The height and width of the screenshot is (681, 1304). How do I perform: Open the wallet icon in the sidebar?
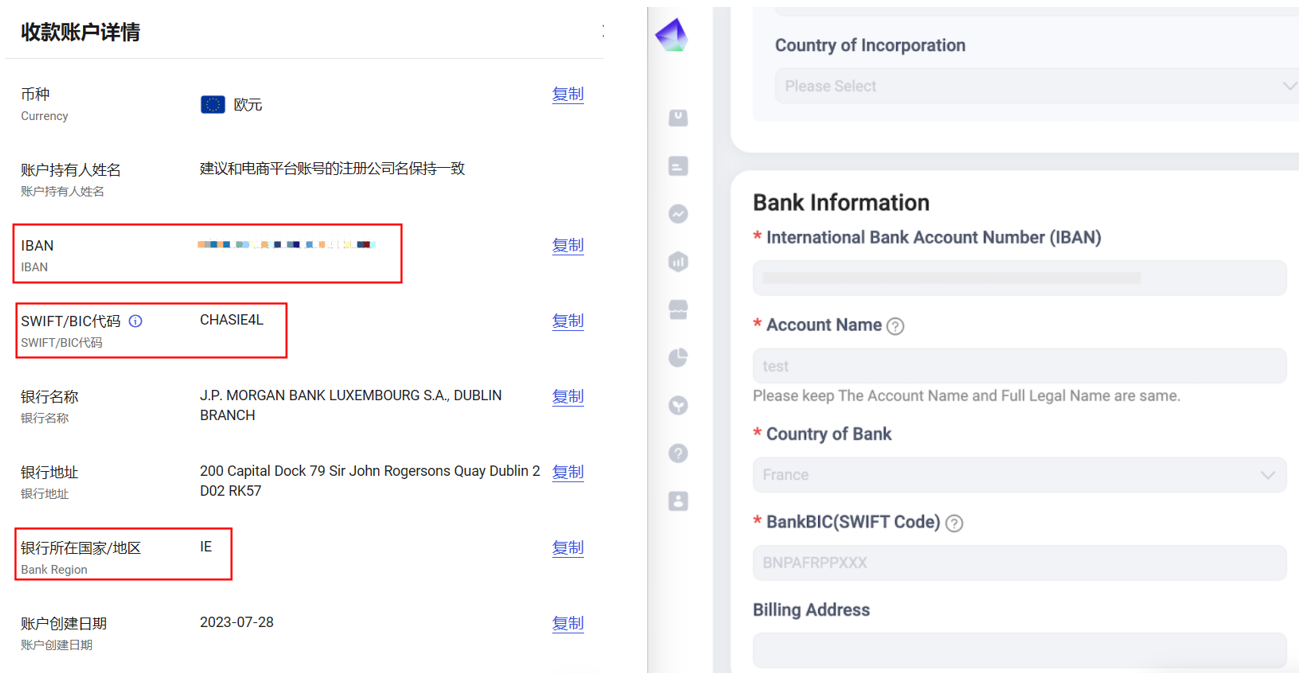click(678, 118)
